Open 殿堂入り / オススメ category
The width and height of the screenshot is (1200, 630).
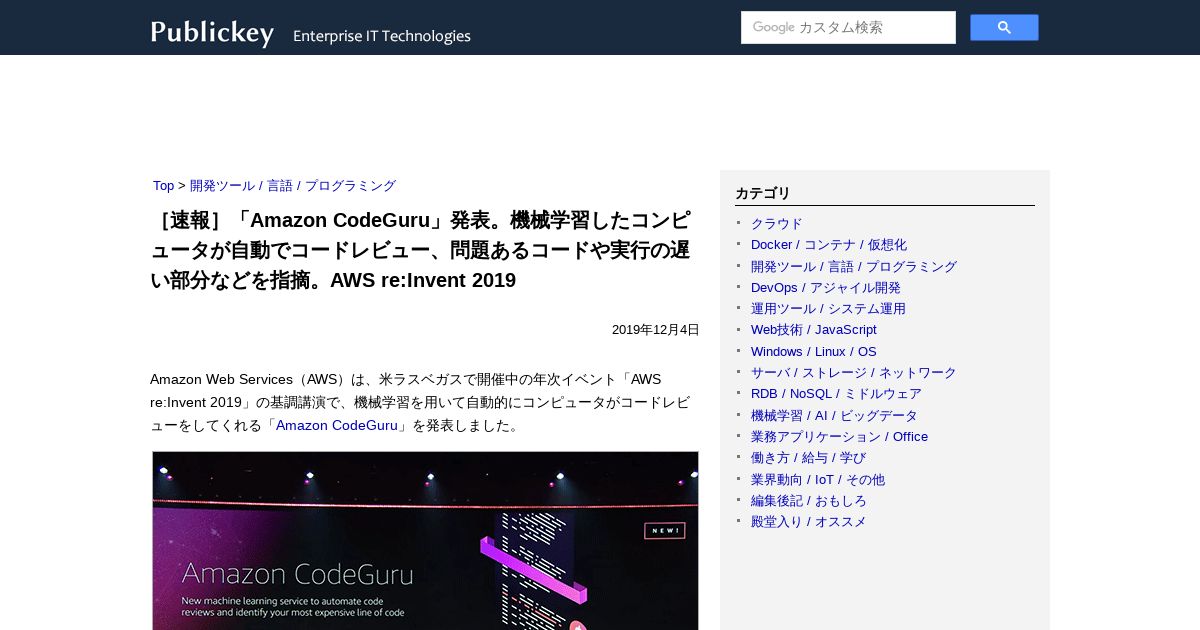[809, 522]
